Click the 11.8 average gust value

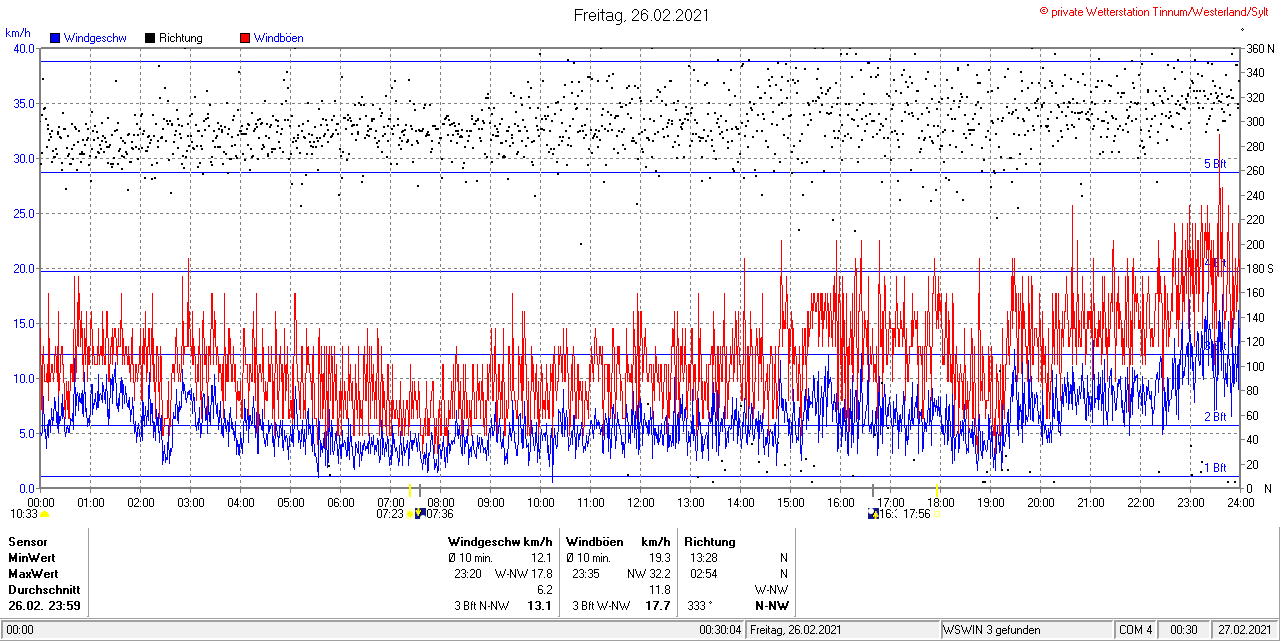pyautogui.click(x=659, y=590)
